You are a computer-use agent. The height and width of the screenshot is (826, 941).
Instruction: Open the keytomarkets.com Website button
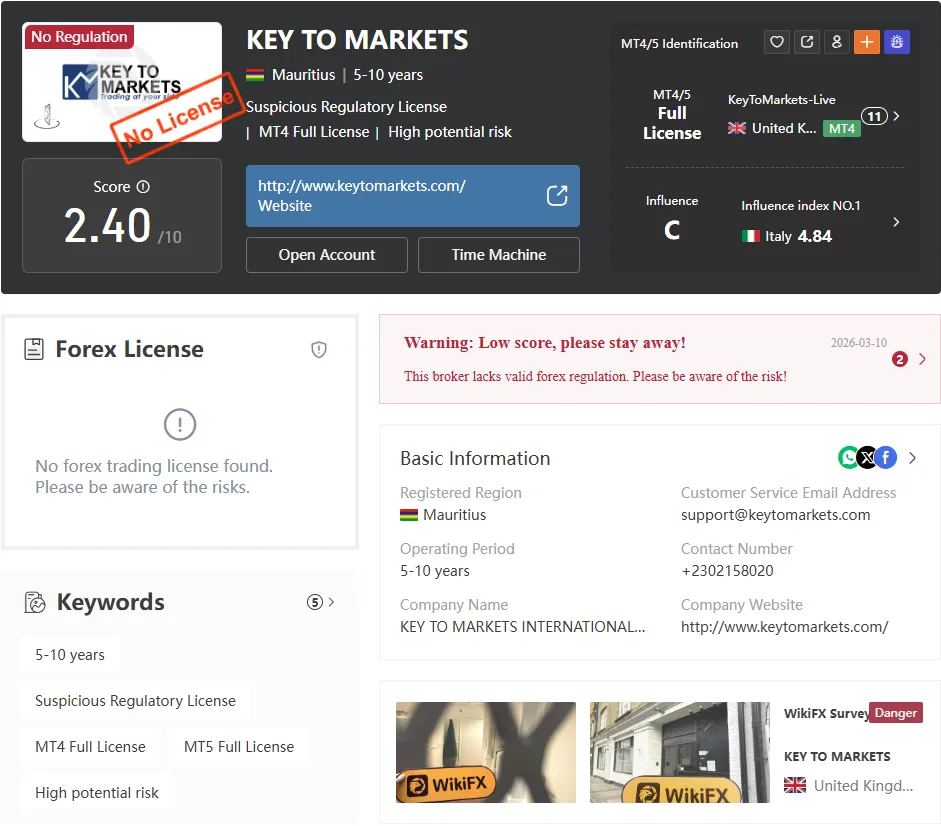(x=412, y=196)
